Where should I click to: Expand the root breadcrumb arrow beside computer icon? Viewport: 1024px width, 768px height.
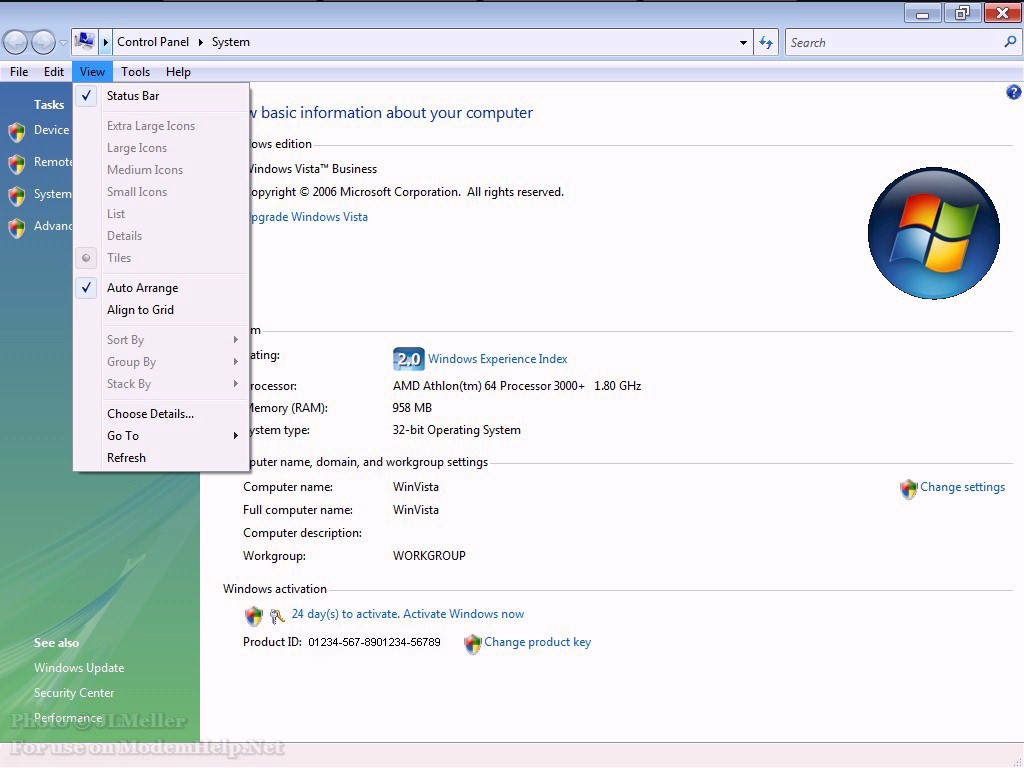point(105,42)
